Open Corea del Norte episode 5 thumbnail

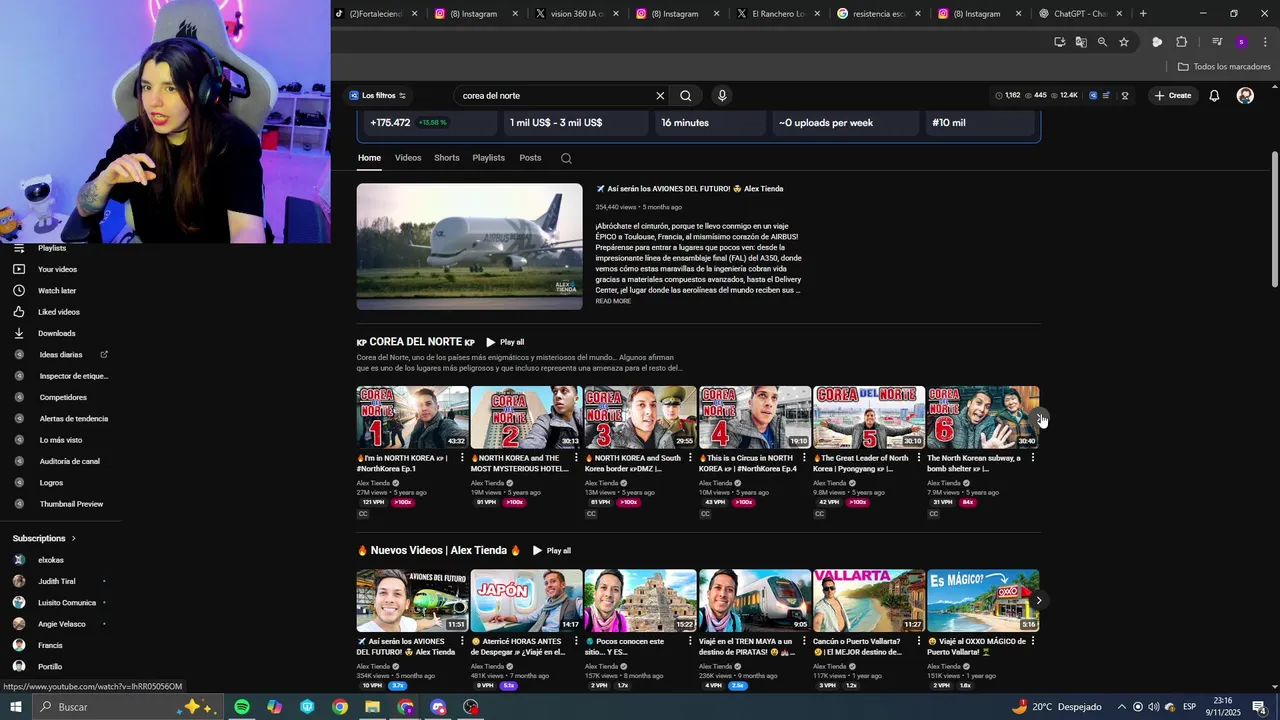pyautogui.click(x=868, y=417)
